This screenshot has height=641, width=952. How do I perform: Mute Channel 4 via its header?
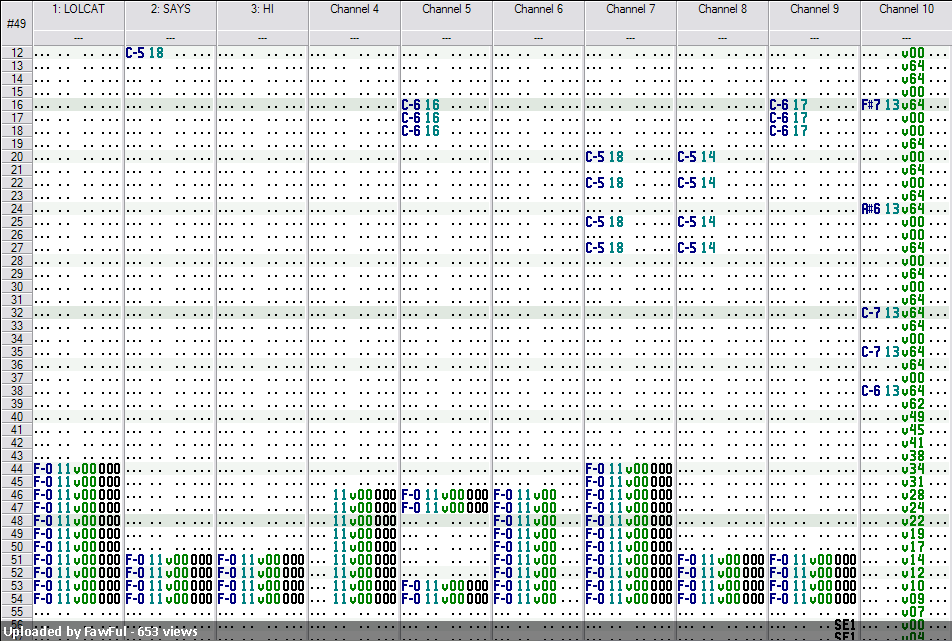click(x=355, y=16)
